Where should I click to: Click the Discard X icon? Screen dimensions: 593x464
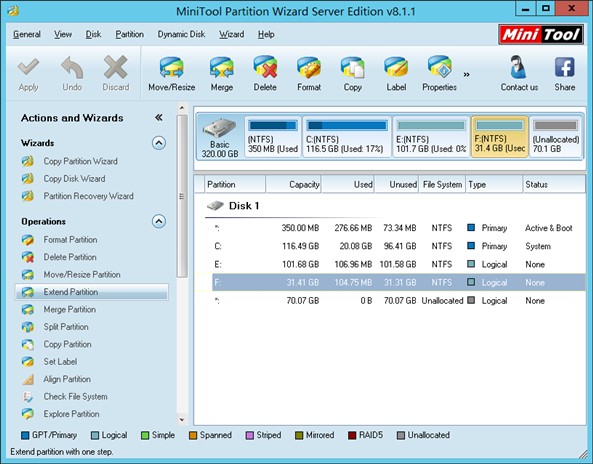click(115, 67)
